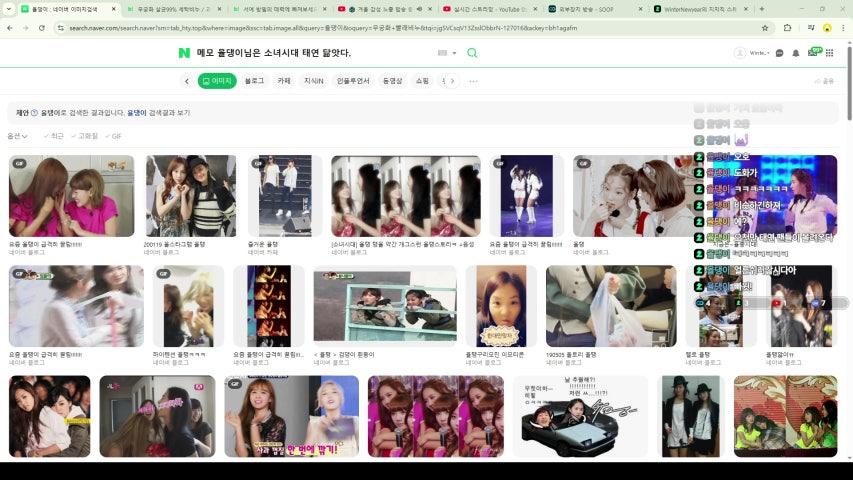Click the green Naver N logo
The height and width of the screenshot is (480, 853).
[184, 53]
